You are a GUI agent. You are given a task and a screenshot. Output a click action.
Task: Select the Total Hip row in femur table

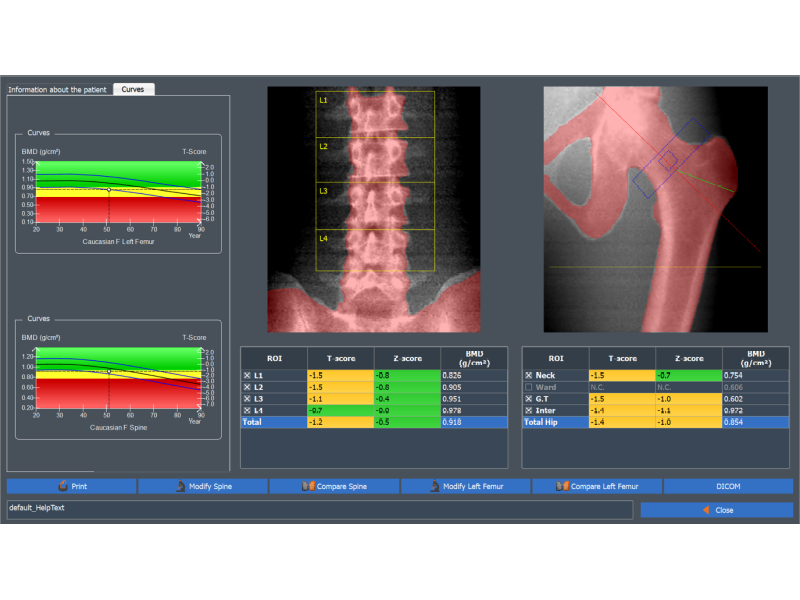tap(655, 423)
